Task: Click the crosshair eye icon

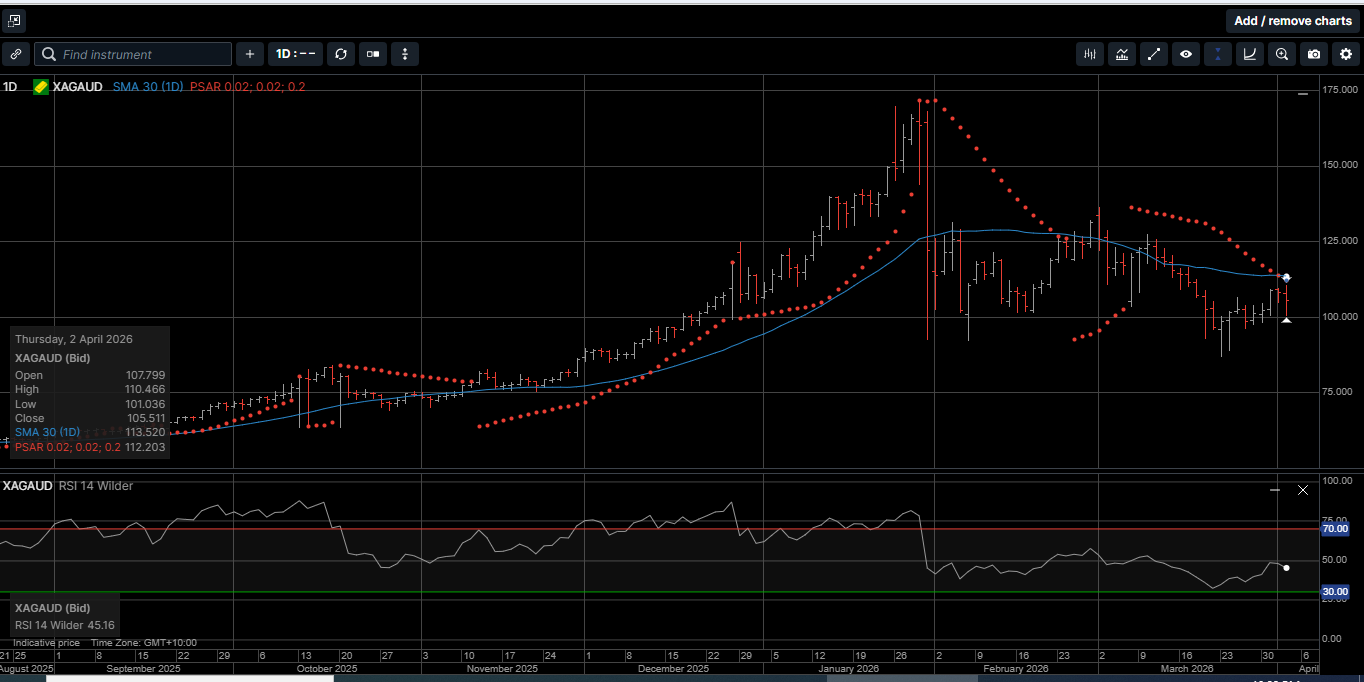Action: point(1186,54)
